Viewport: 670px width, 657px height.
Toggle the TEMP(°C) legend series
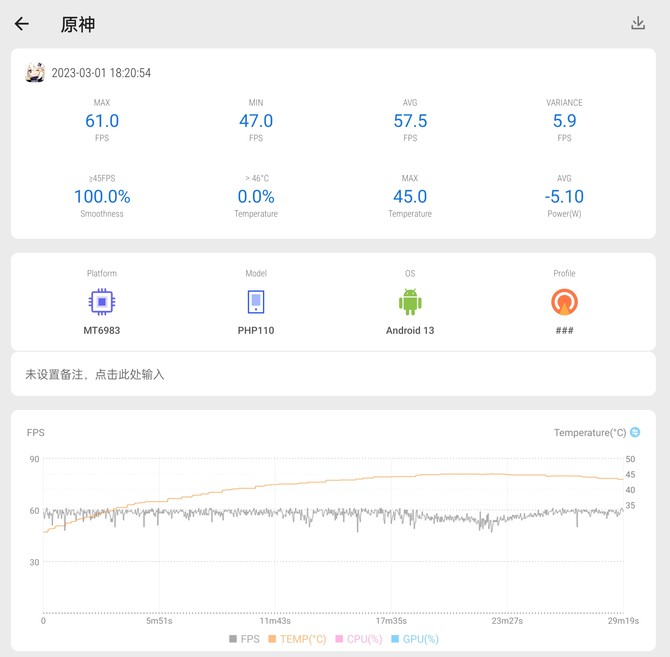297,639
